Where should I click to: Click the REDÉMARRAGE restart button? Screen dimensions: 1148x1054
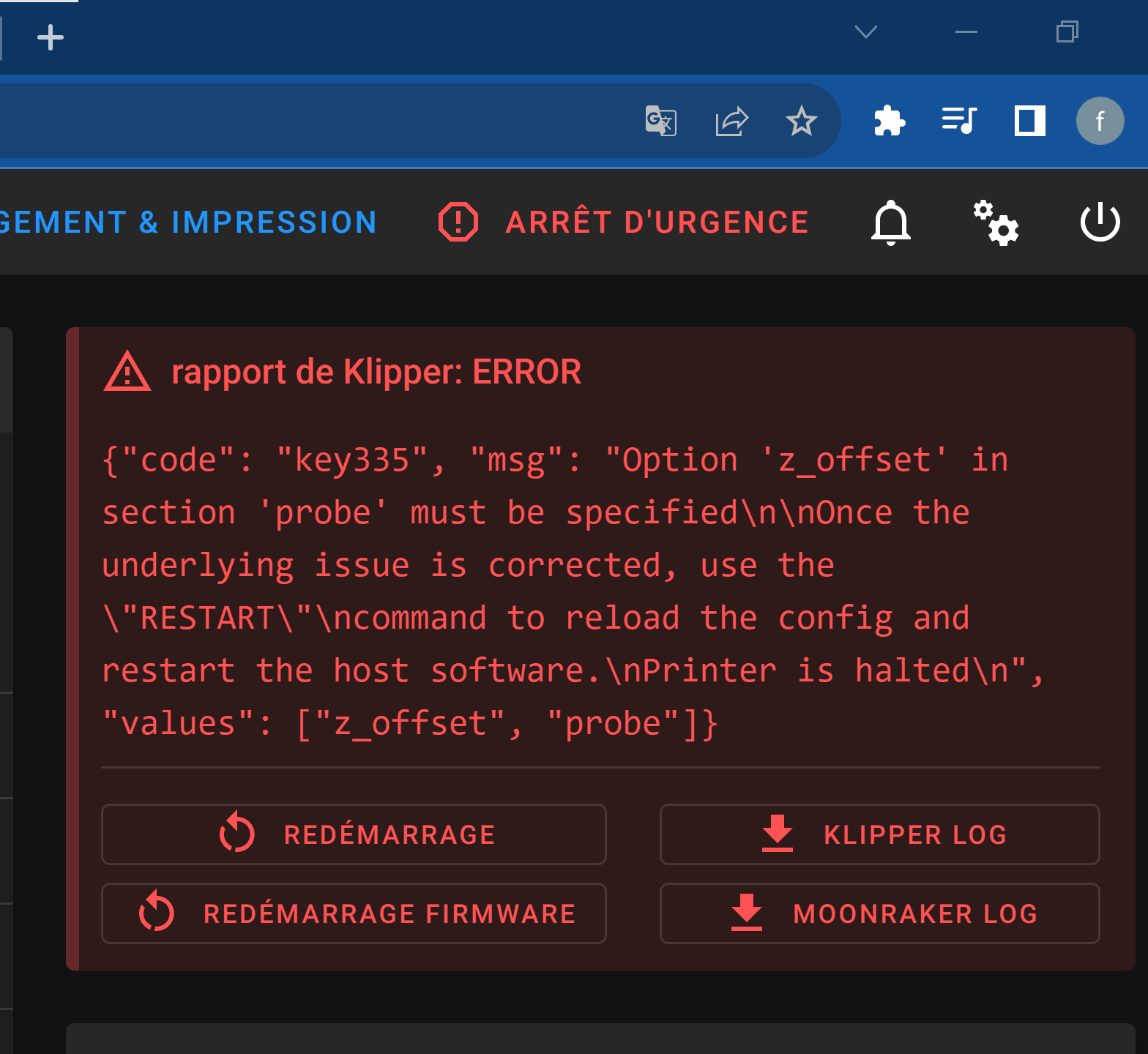pyautogui.click(x=354, y=834)
